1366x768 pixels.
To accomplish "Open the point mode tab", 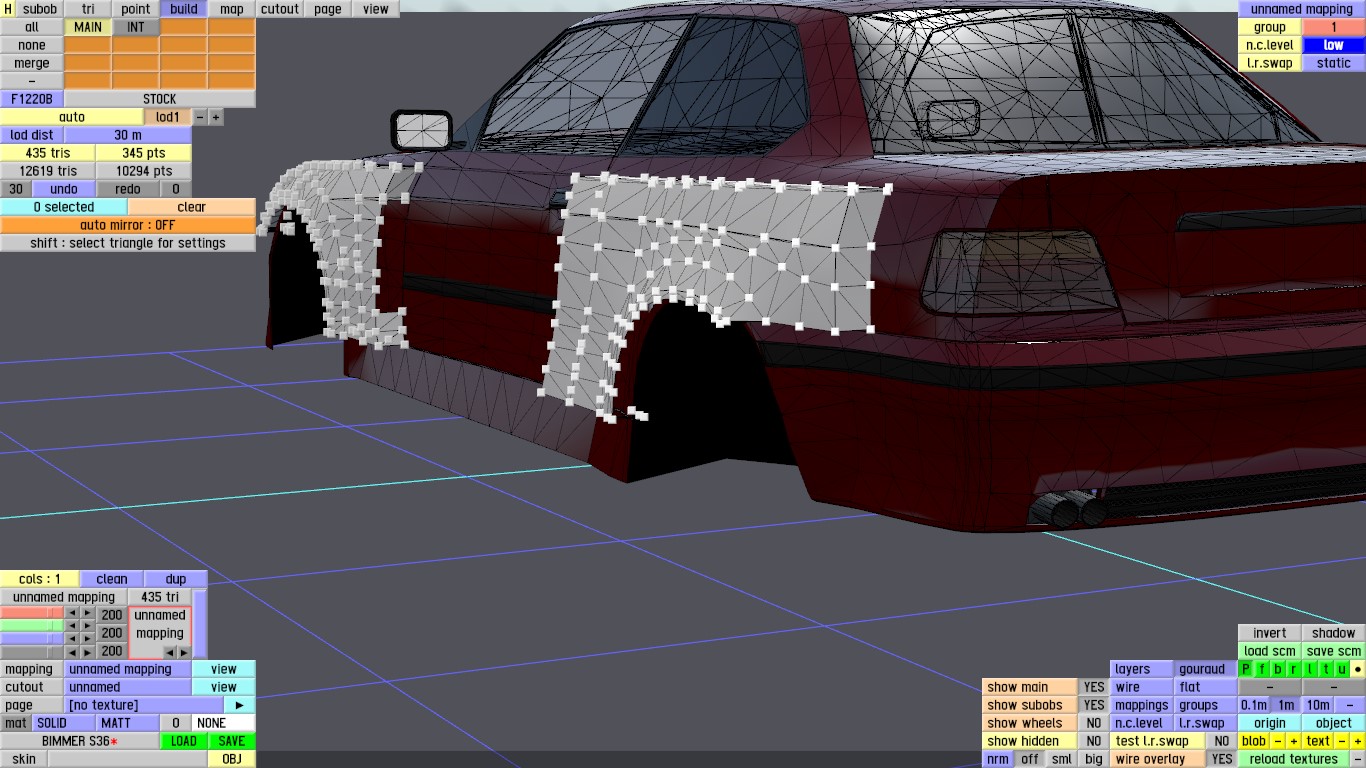I will (136, 9).
